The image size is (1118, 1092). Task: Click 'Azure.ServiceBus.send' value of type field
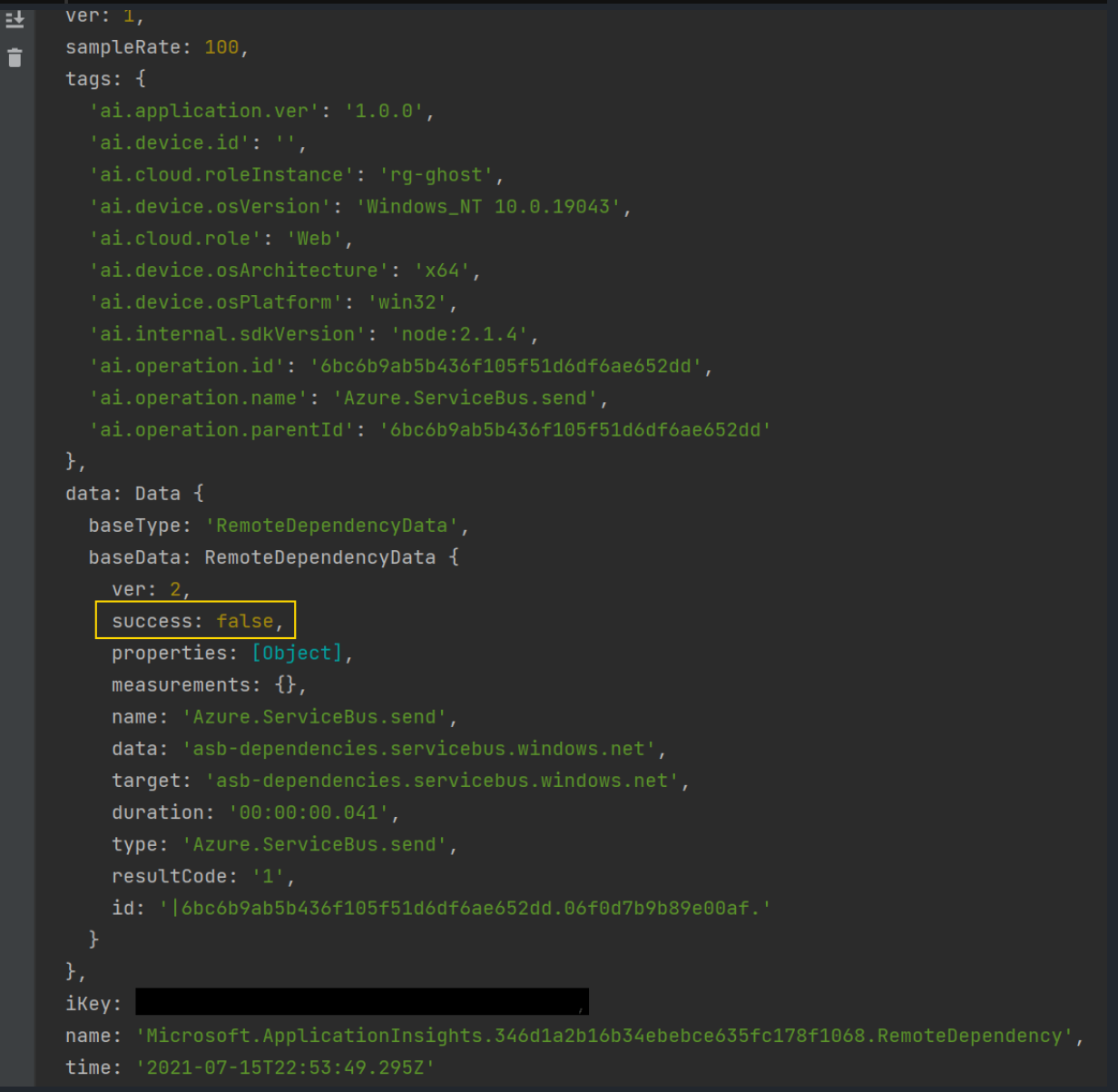(315, 844)
